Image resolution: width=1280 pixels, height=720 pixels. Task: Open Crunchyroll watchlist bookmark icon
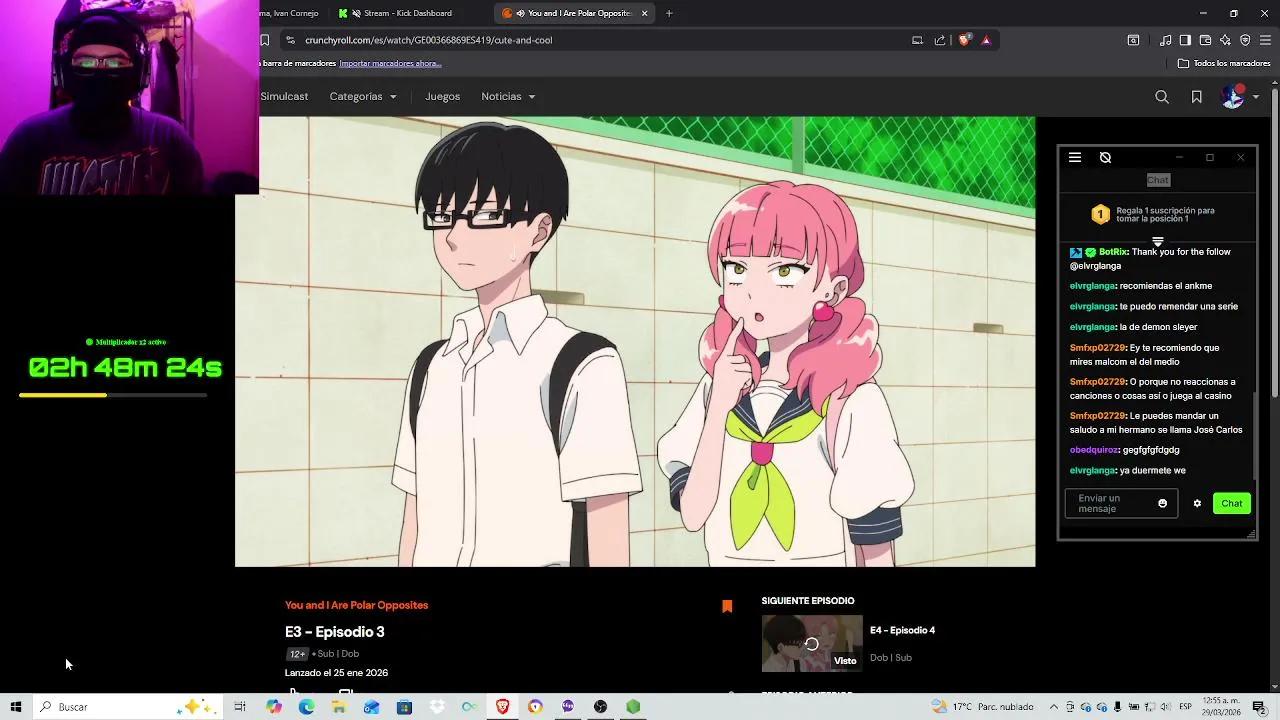pyautogui.click(x=1196, y=97)
